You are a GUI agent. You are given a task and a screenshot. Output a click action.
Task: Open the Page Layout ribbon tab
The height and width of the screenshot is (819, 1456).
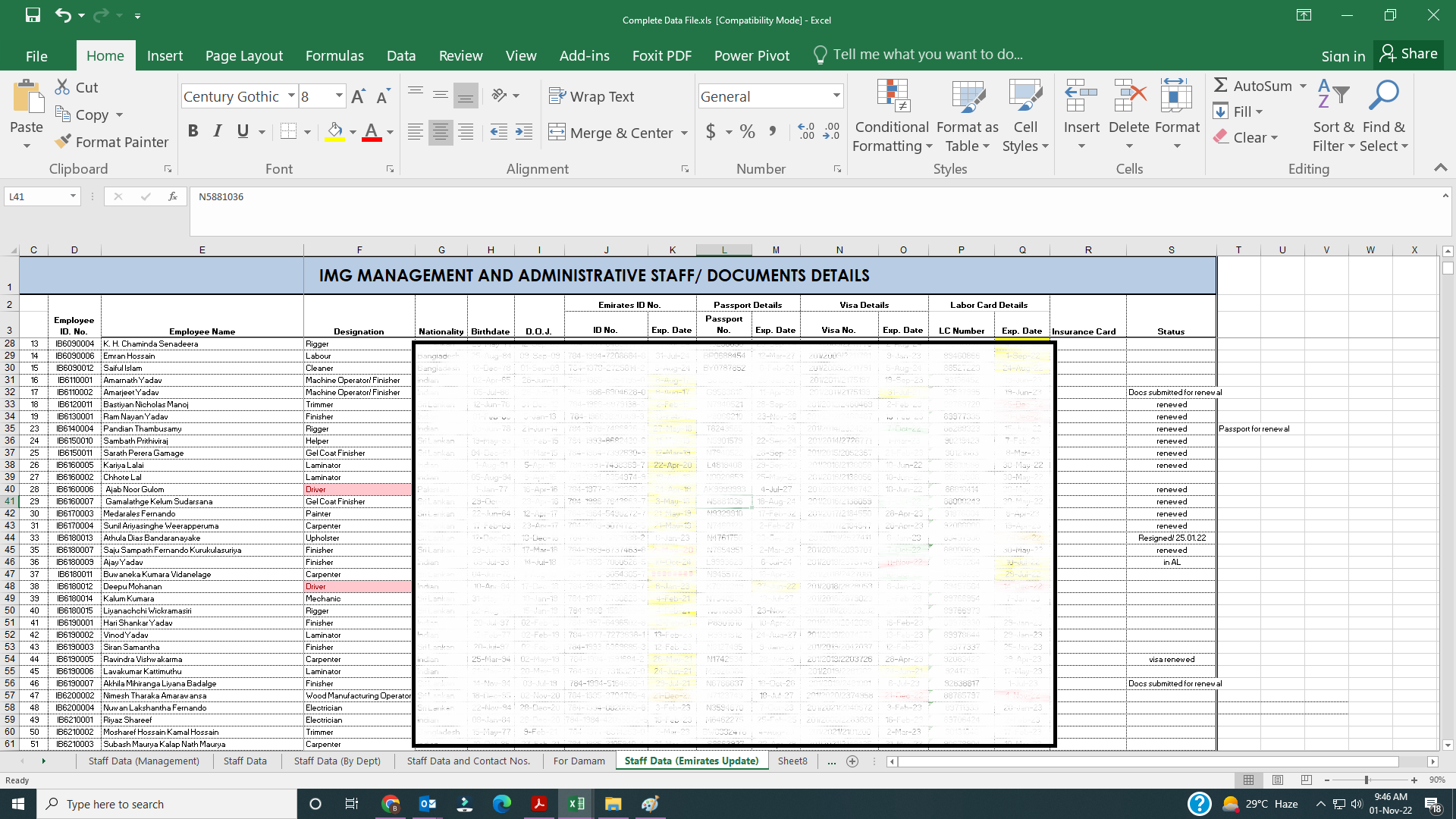243,55
